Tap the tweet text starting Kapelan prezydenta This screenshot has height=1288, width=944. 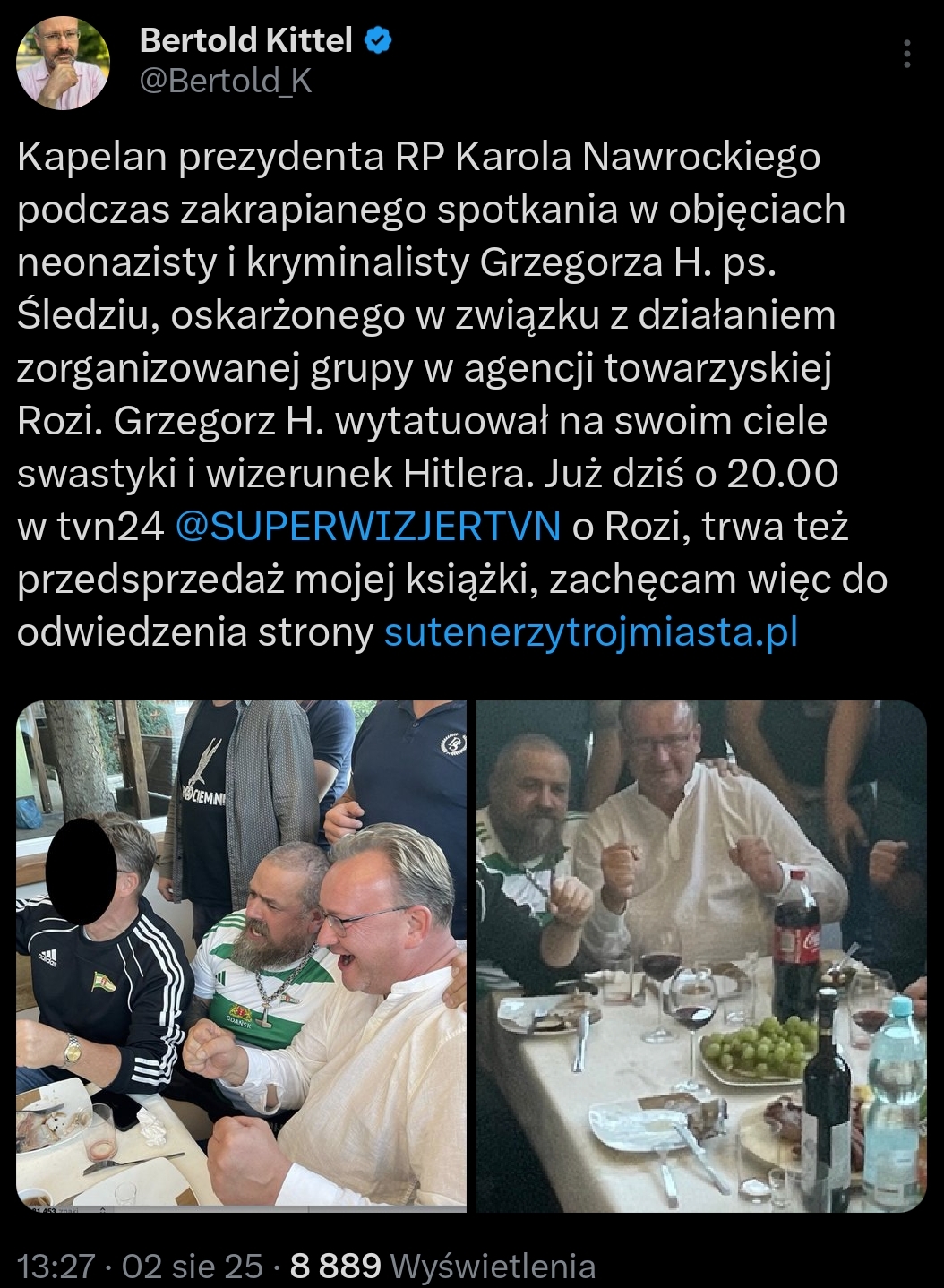pyautogui.click(x=452, y=394)
